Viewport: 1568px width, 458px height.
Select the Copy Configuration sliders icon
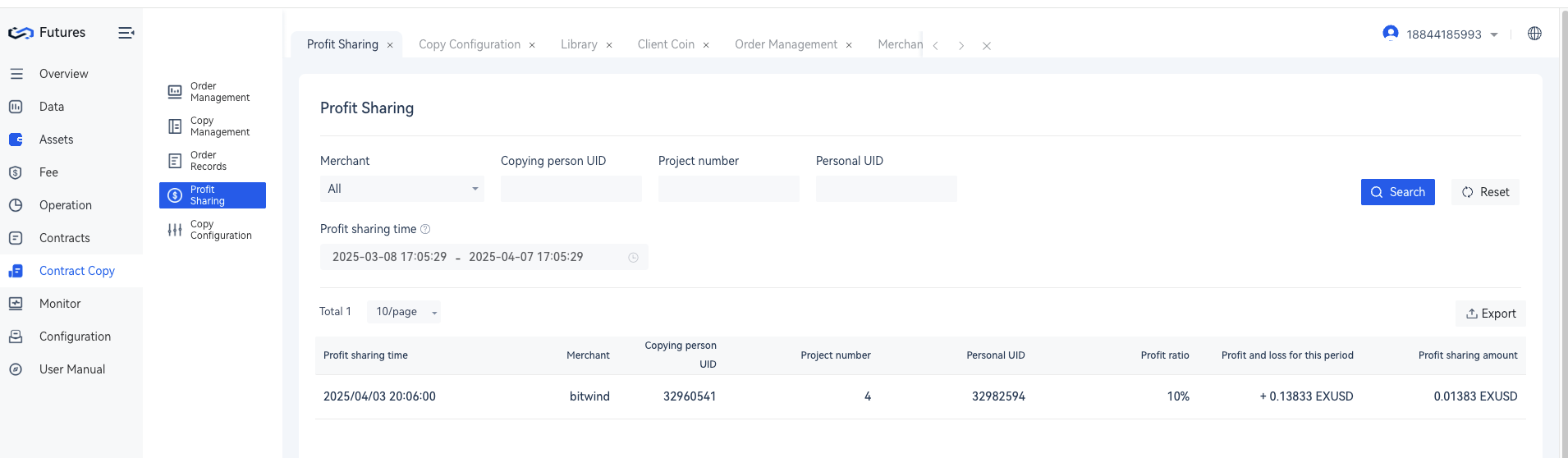[x=175, y=230]
